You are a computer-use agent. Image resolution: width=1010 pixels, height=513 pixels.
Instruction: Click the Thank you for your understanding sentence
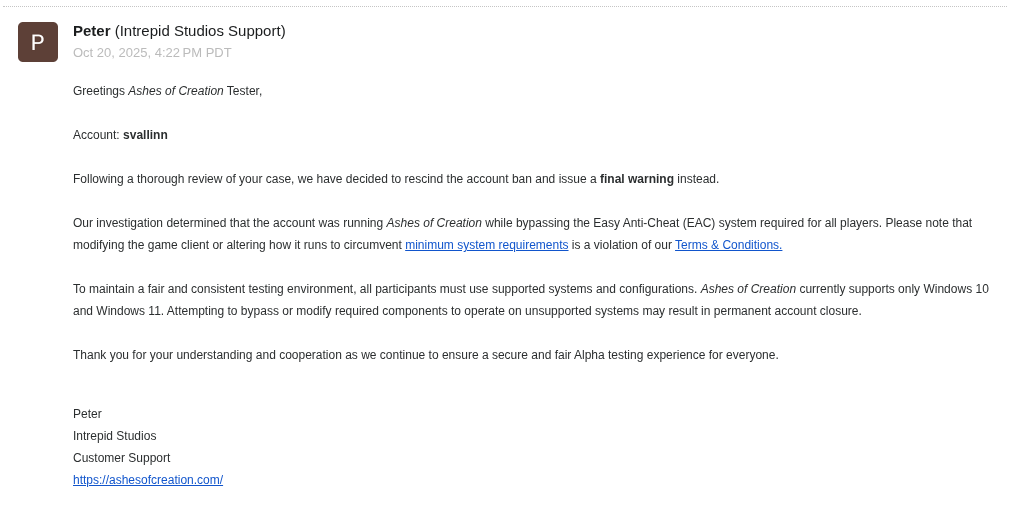point(426,355)
